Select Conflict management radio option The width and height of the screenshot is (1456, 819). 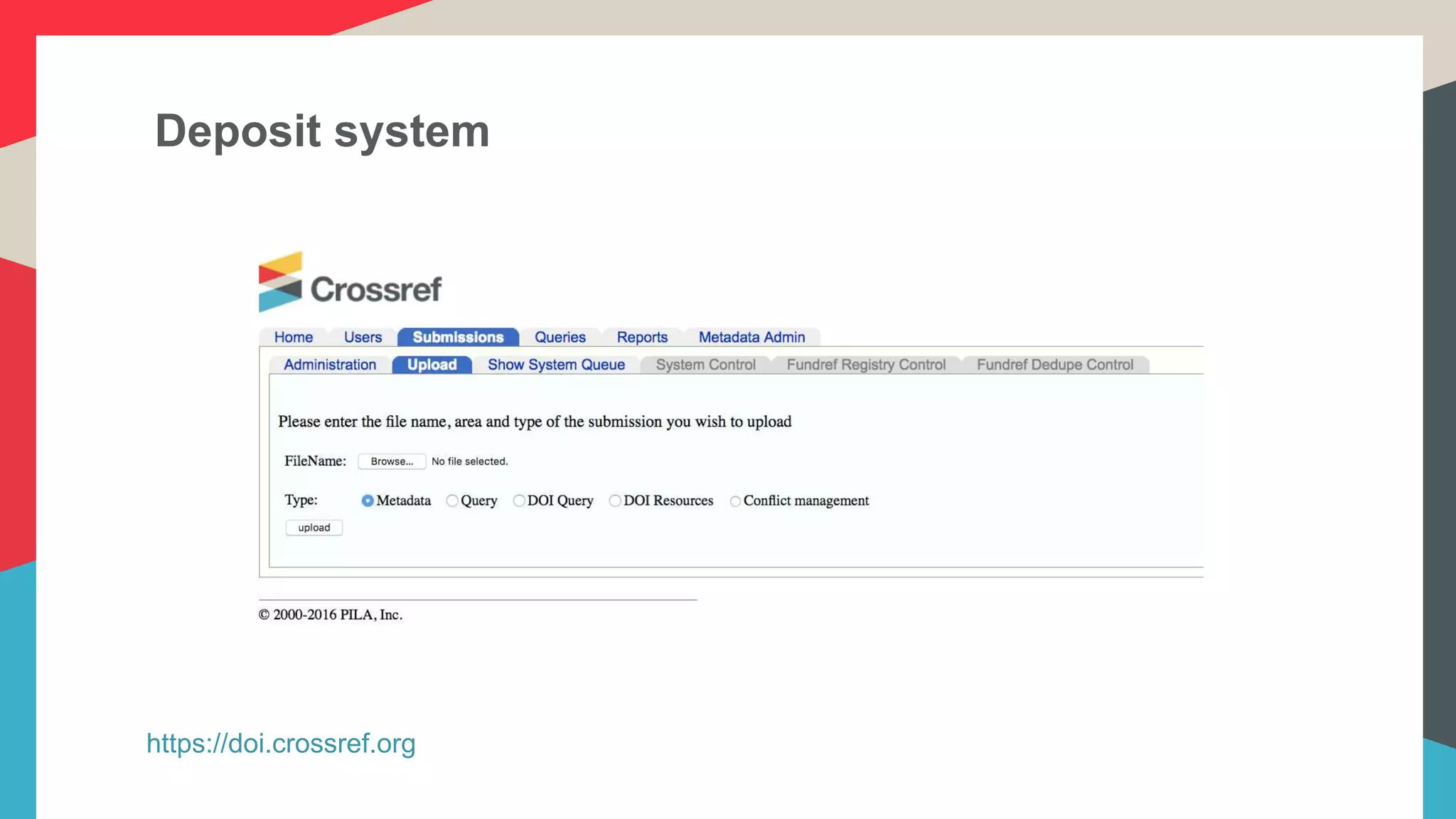click(x=735, y=501)
